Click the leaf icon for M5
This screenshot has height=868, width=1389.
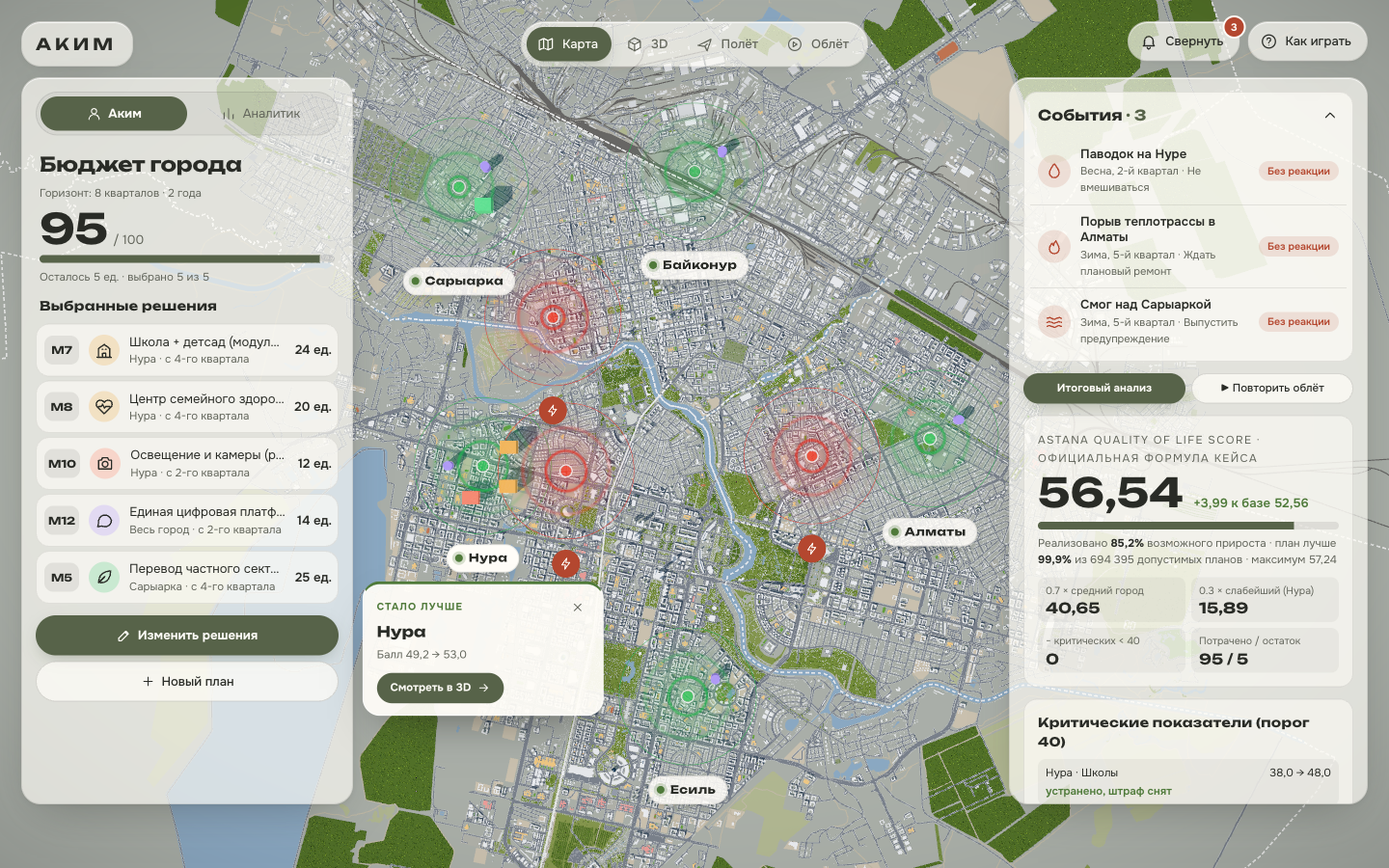[104, 578]
